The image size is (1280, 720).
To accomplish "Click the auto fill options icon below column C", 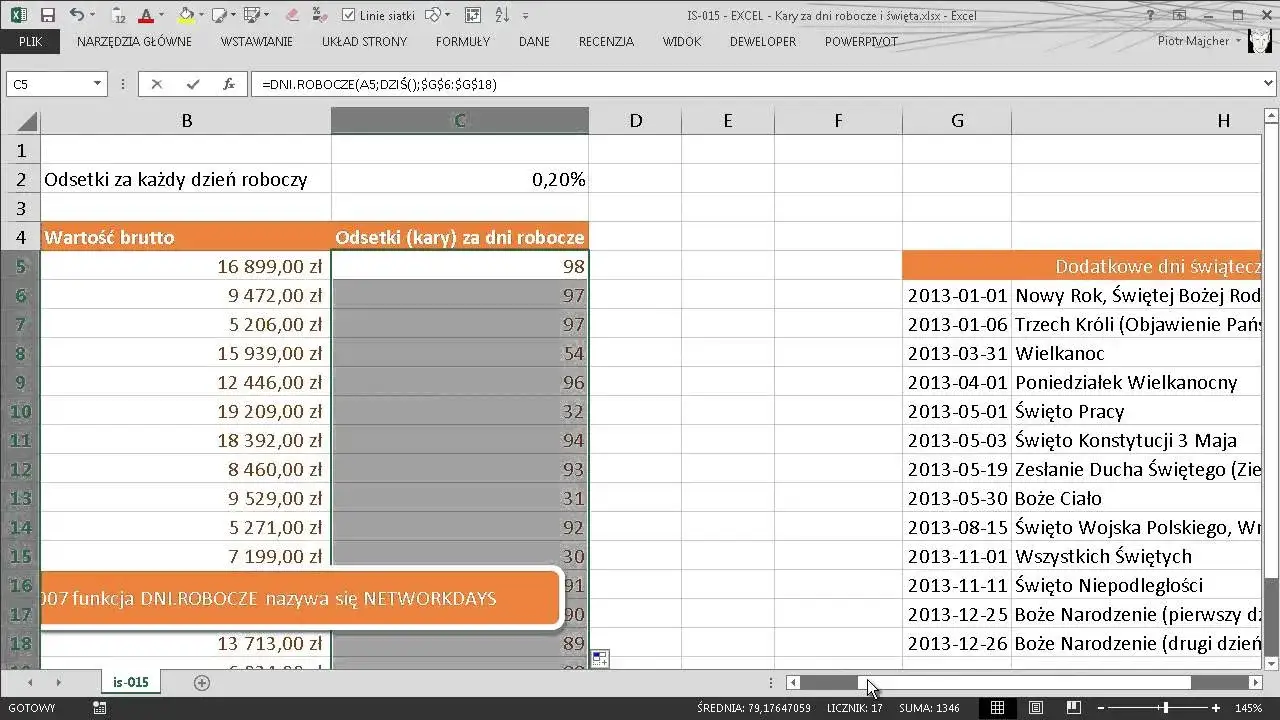I will pyautogui.click(x=600, y=658).
